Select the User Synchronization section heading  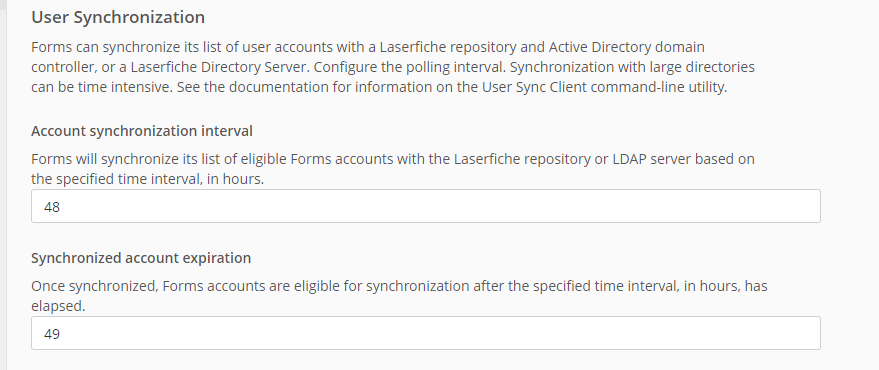coord(118,17)
